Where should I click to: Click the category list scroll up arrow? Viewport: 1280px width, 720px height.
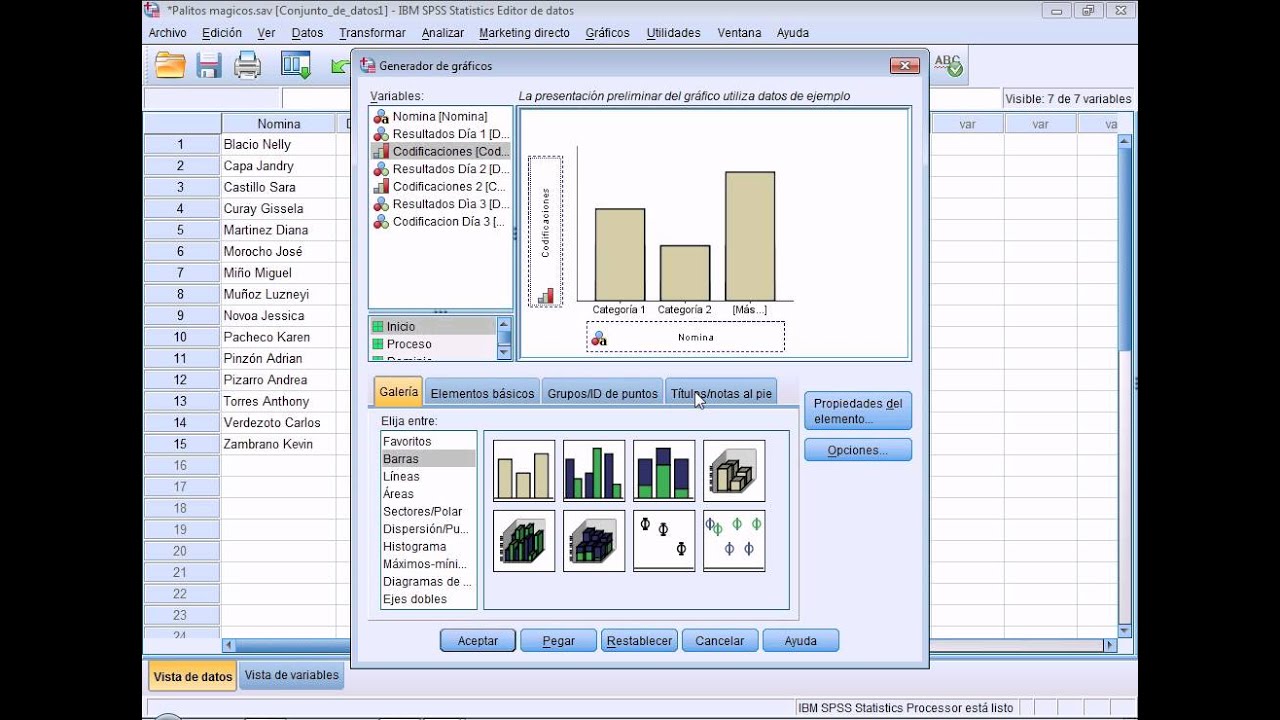[504, 324]
